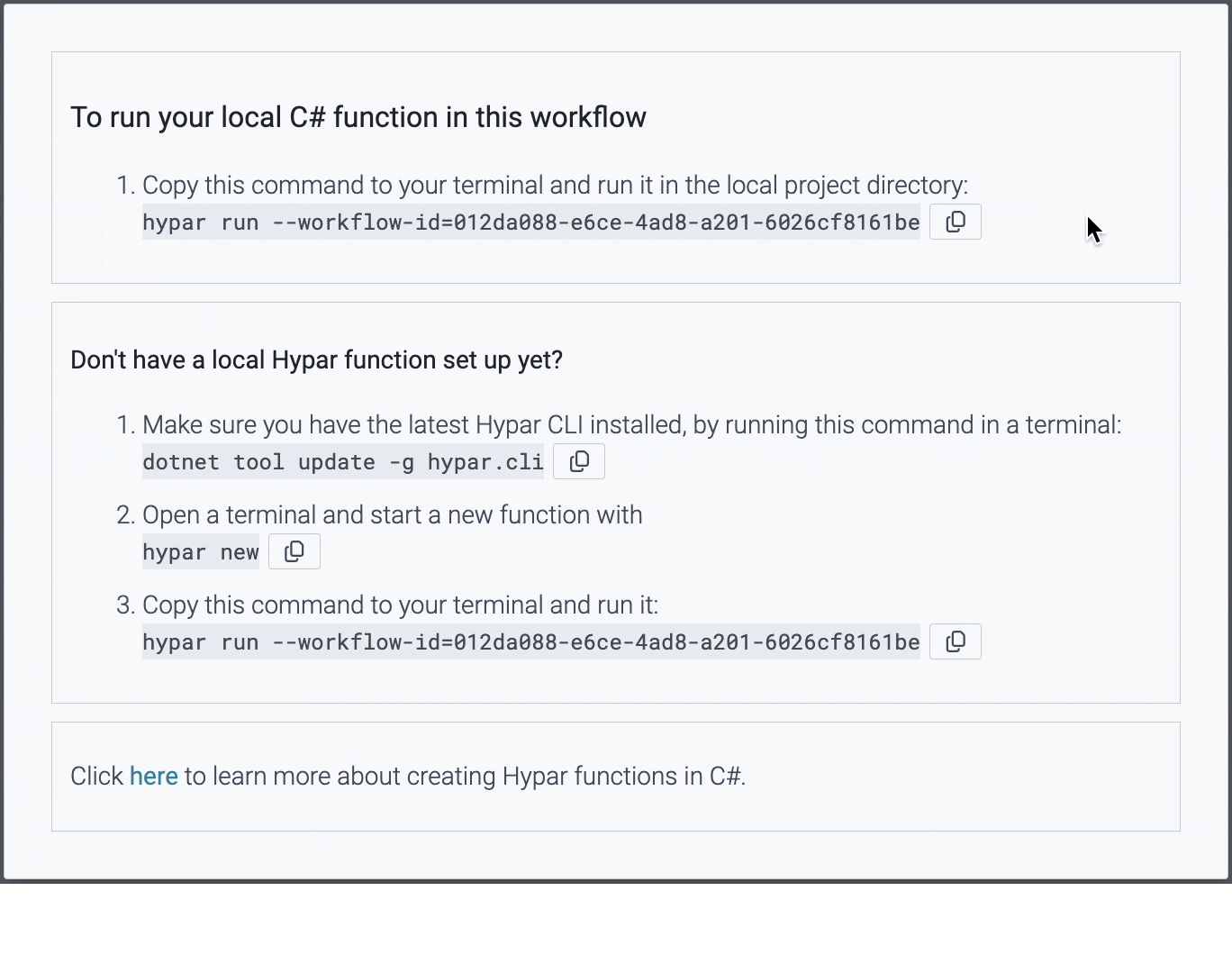Click the 'hypar new' code snippet

pyautogui.click(x=201, y=551)
